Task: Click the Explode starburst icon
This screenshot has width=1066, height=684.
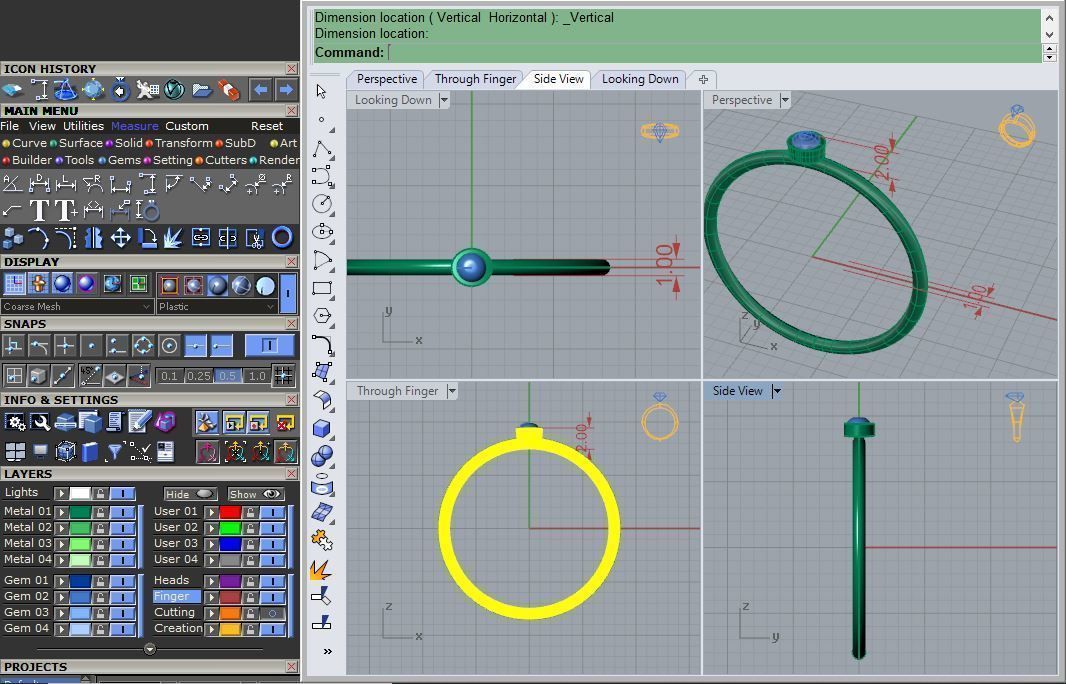Action: pyautogui.click(x=173, y=238)
